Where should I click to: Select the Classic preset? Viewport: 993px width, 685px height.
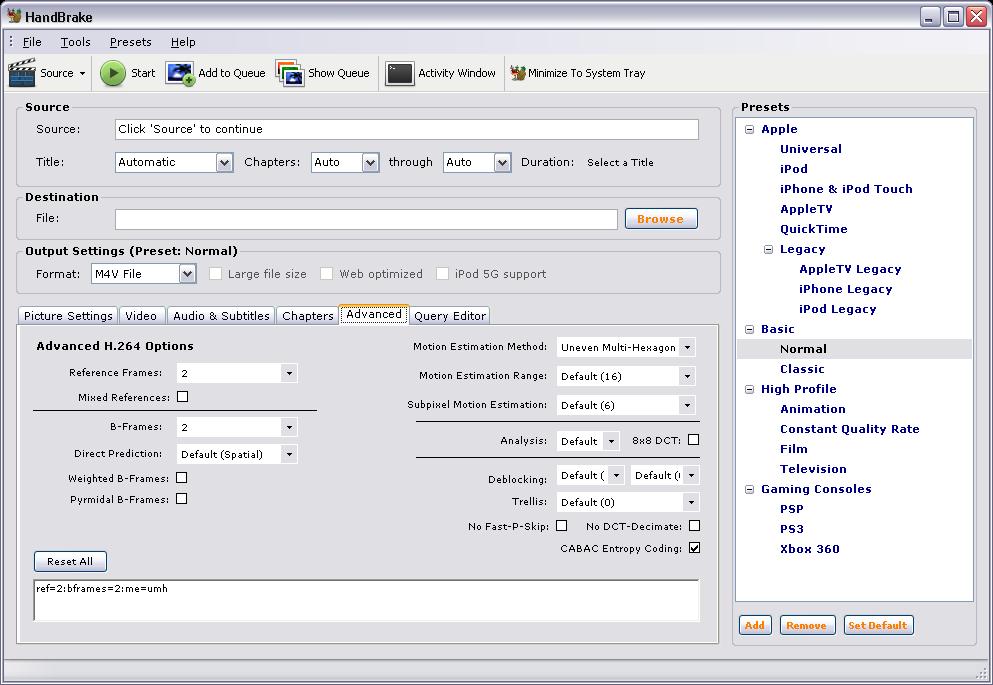coord(802,369)
